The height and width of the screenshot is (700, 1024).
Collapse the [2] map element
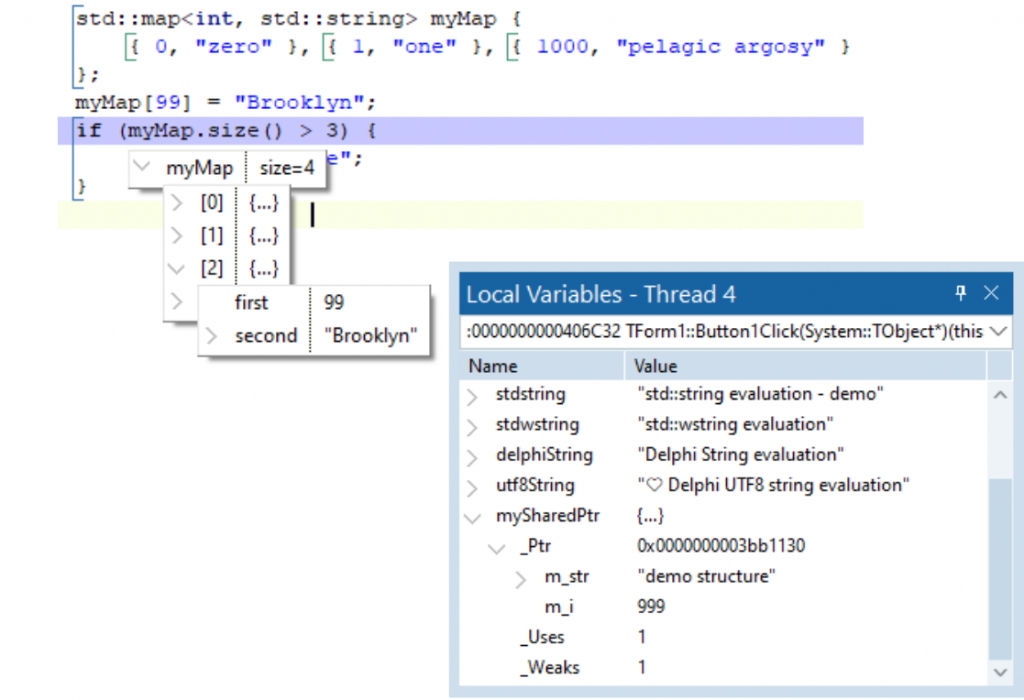click(x=176, y=268)
